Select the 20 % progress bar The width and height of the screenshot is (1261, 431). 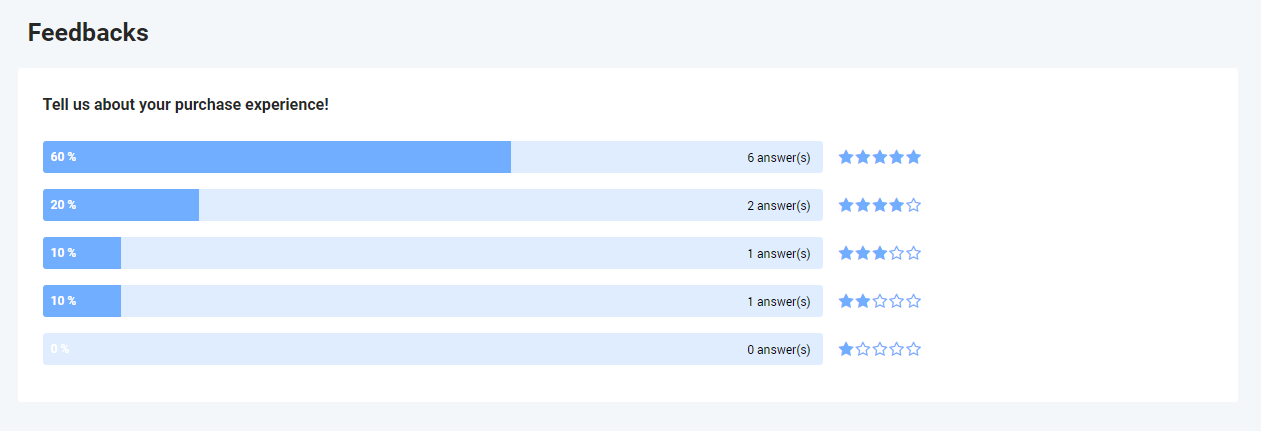point(433,205)
